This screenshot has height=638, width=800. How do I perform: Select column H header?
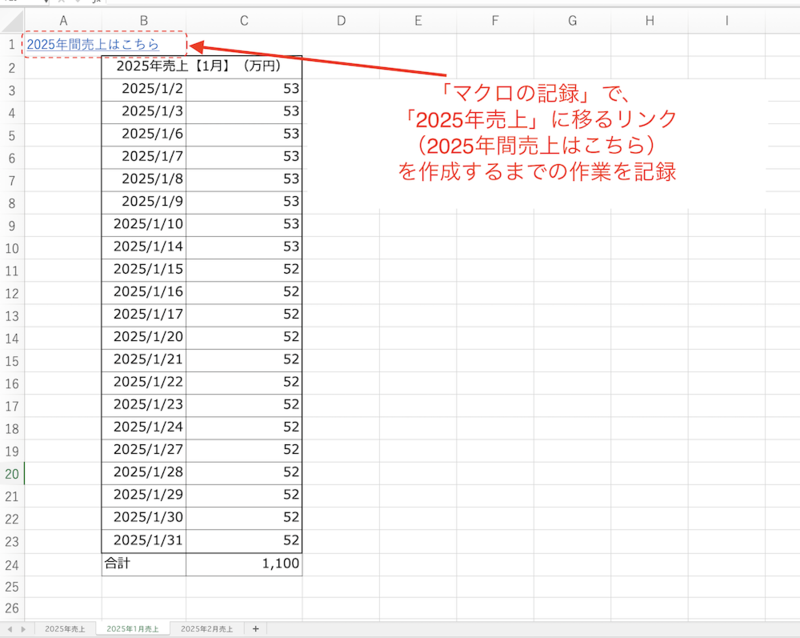tap(649, 21)
